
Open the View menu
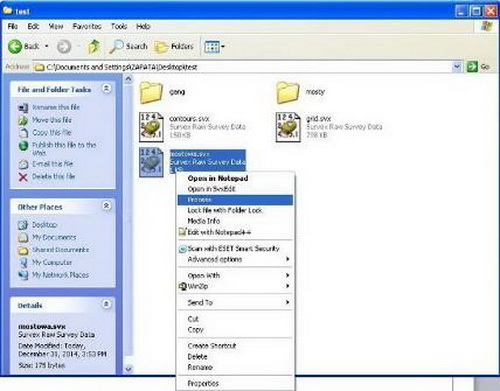pos(56,26)
